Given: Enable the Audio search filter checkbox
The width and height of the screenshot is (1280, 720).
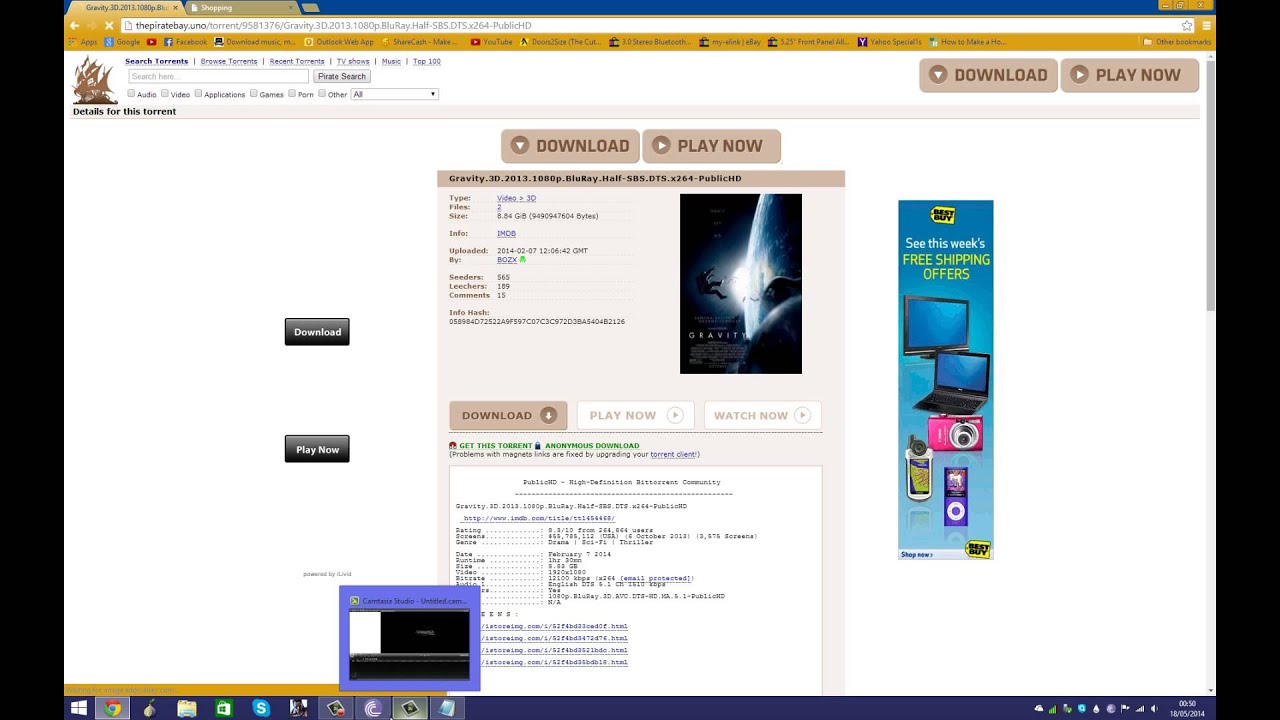Looking at the screenshot, I should pyautogui.click(x=131, y=93).
